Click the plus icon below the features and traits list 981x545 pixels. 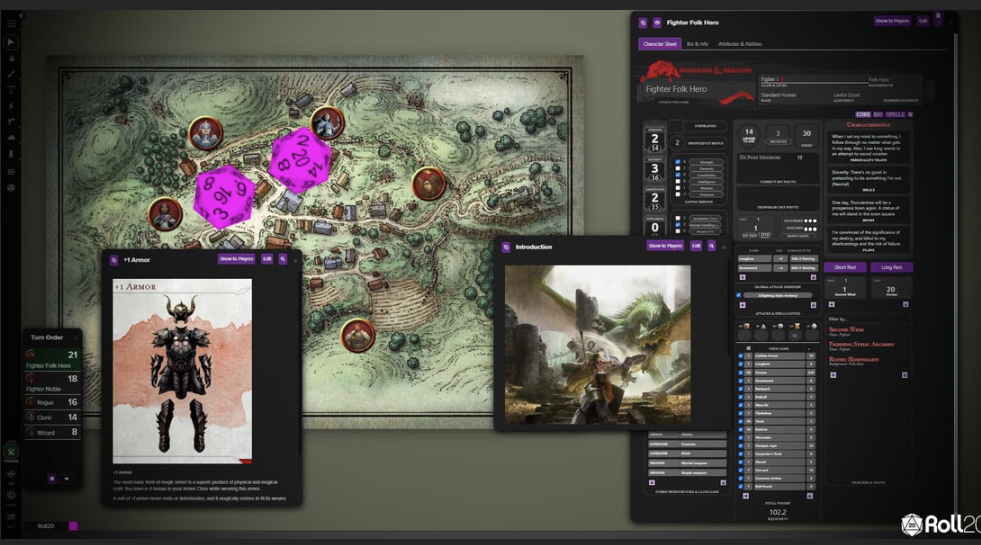[x=833, y=375]
